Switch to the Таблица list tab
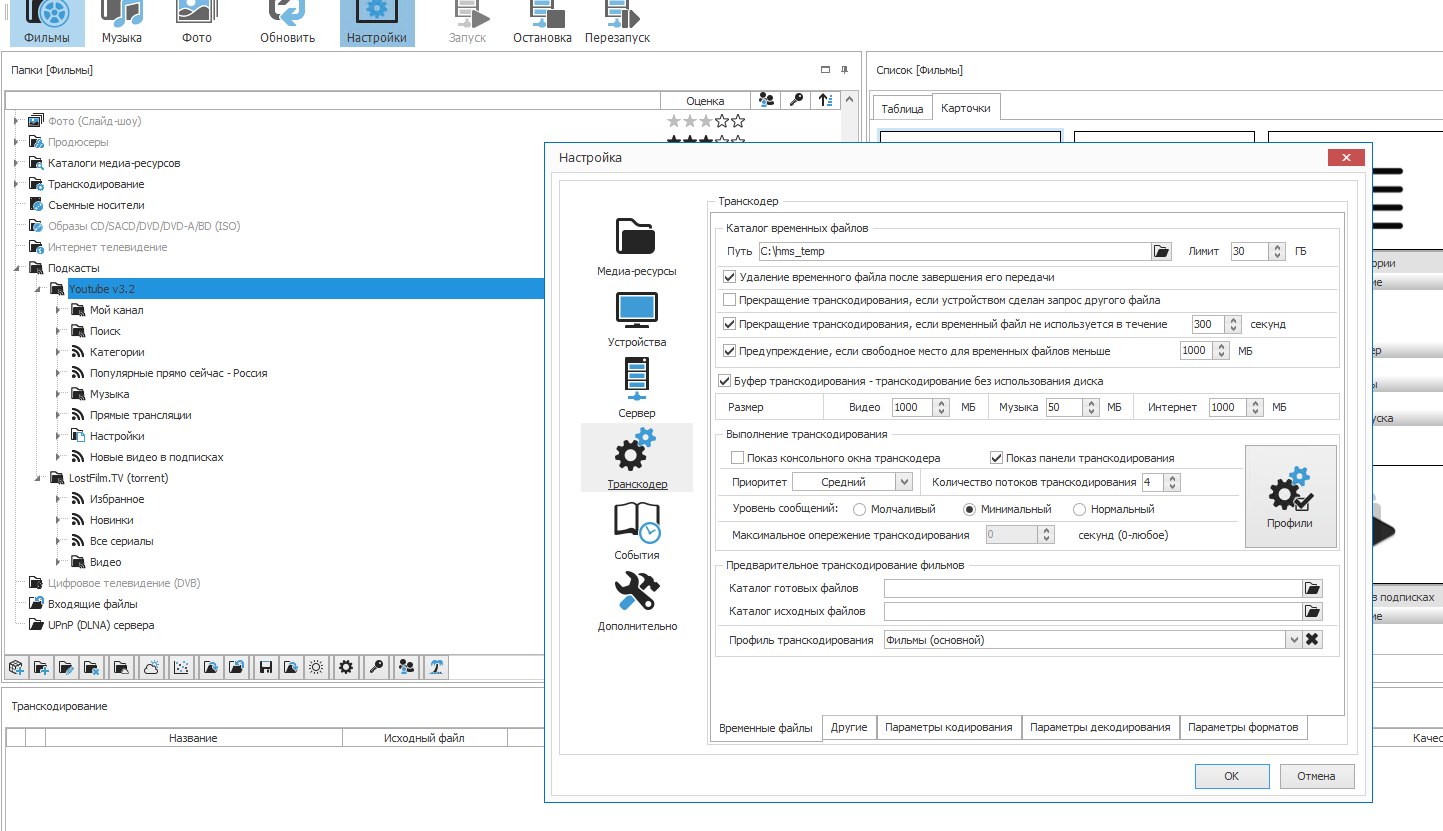This screenshot has height=831, width=1443. 901,109
